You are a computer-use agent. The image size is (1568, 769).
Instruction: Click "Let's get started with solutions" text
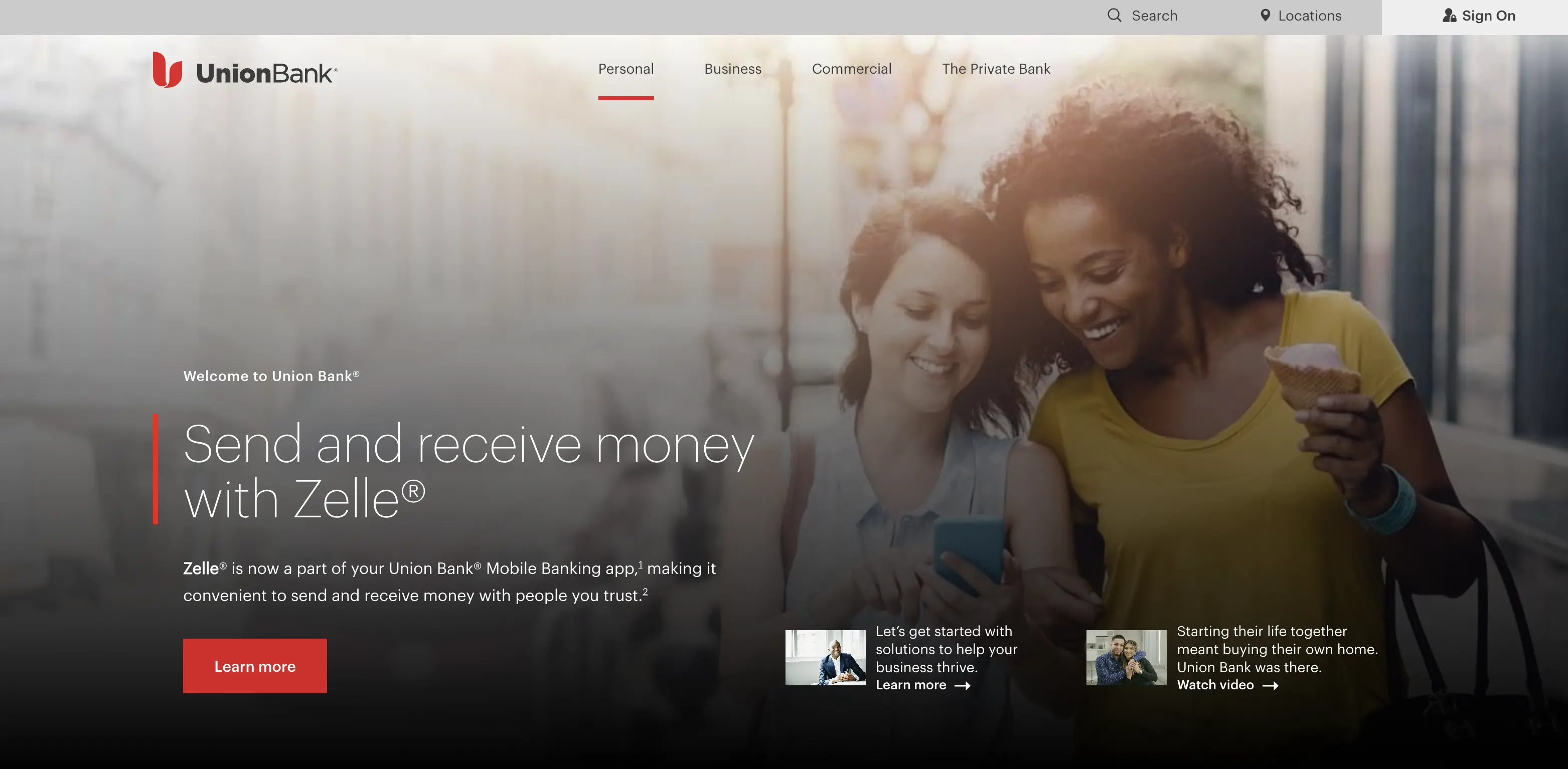click(x=947, y=649)
